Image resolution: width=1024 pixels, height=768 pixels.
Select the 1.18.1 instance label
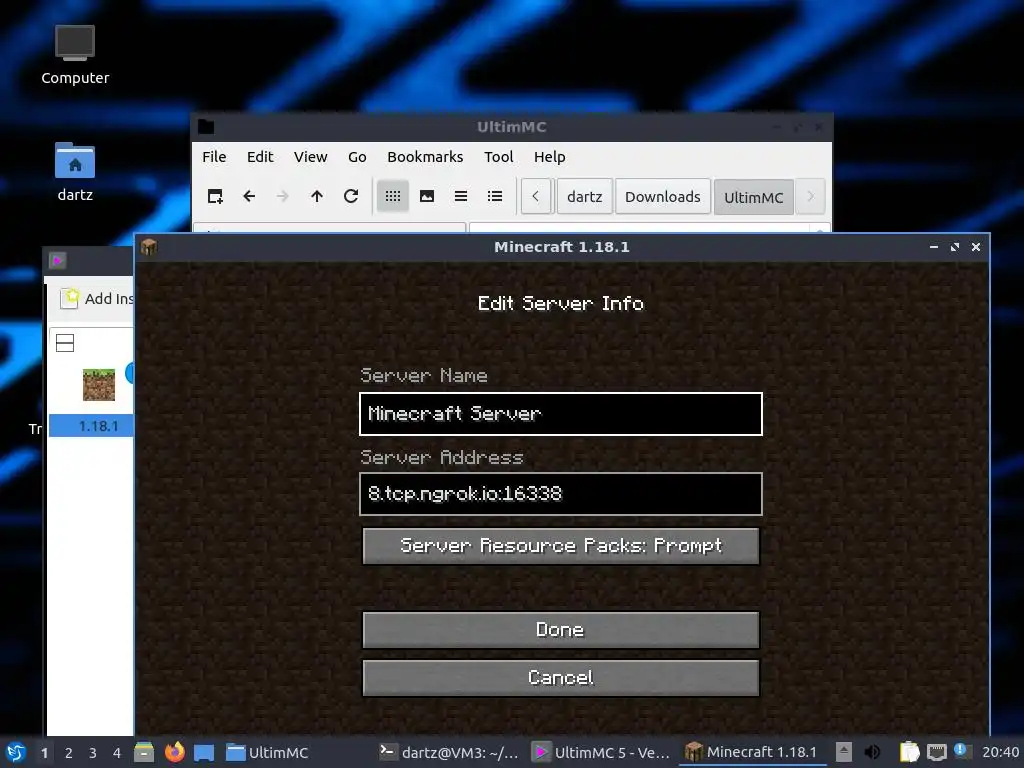point(99,426)
